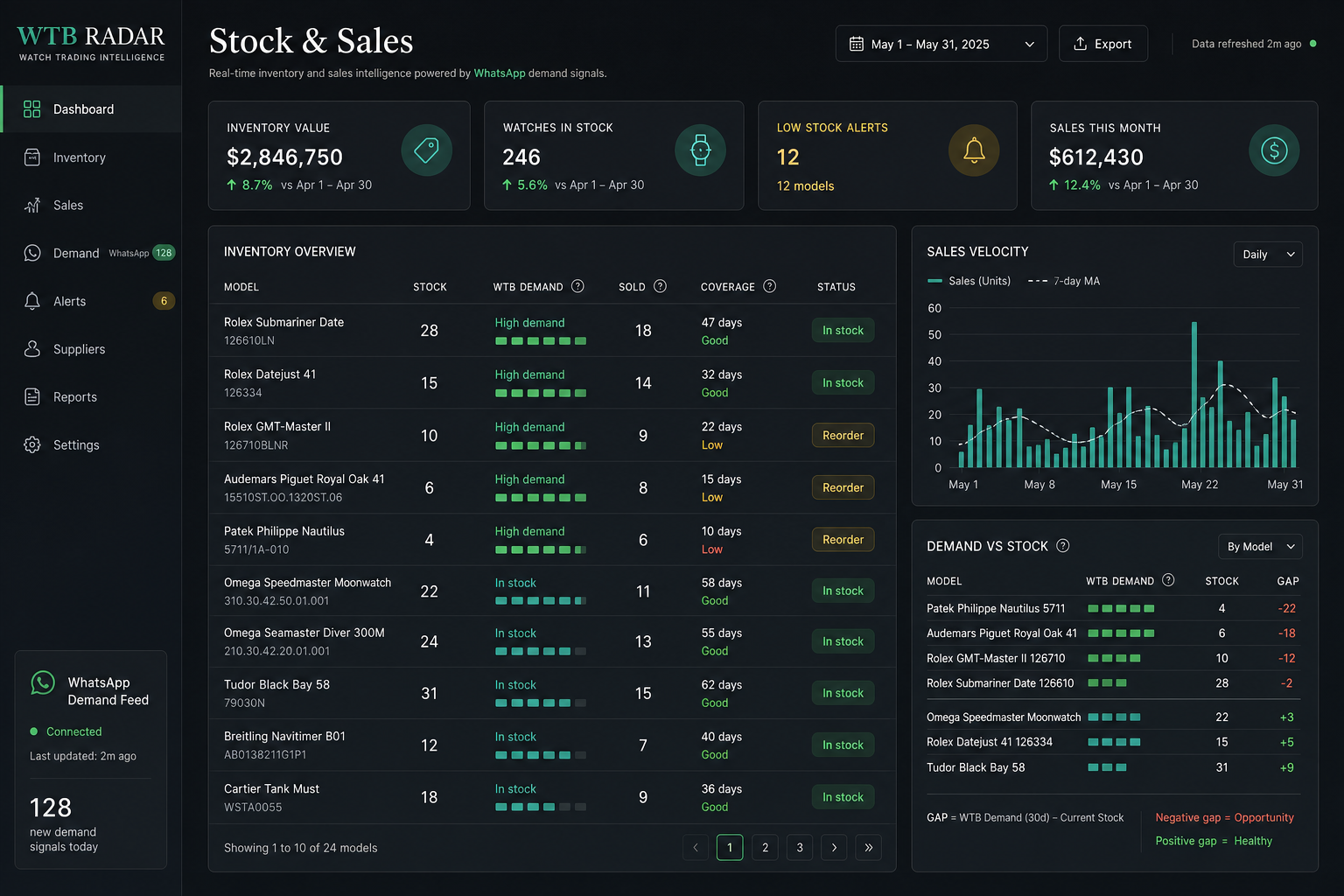1344x896 pixels.
Task: Click the WhatsApp link in the subtitle
Action: tap(500, 73)
